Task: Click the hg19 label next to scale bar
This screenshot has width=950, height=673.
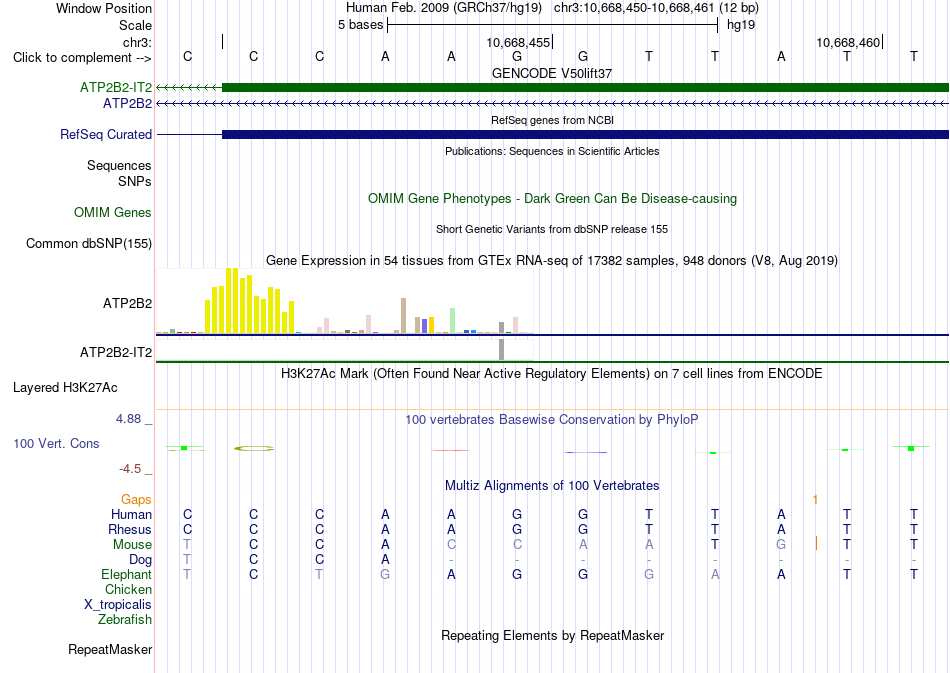Action: [x=741, y=25]
